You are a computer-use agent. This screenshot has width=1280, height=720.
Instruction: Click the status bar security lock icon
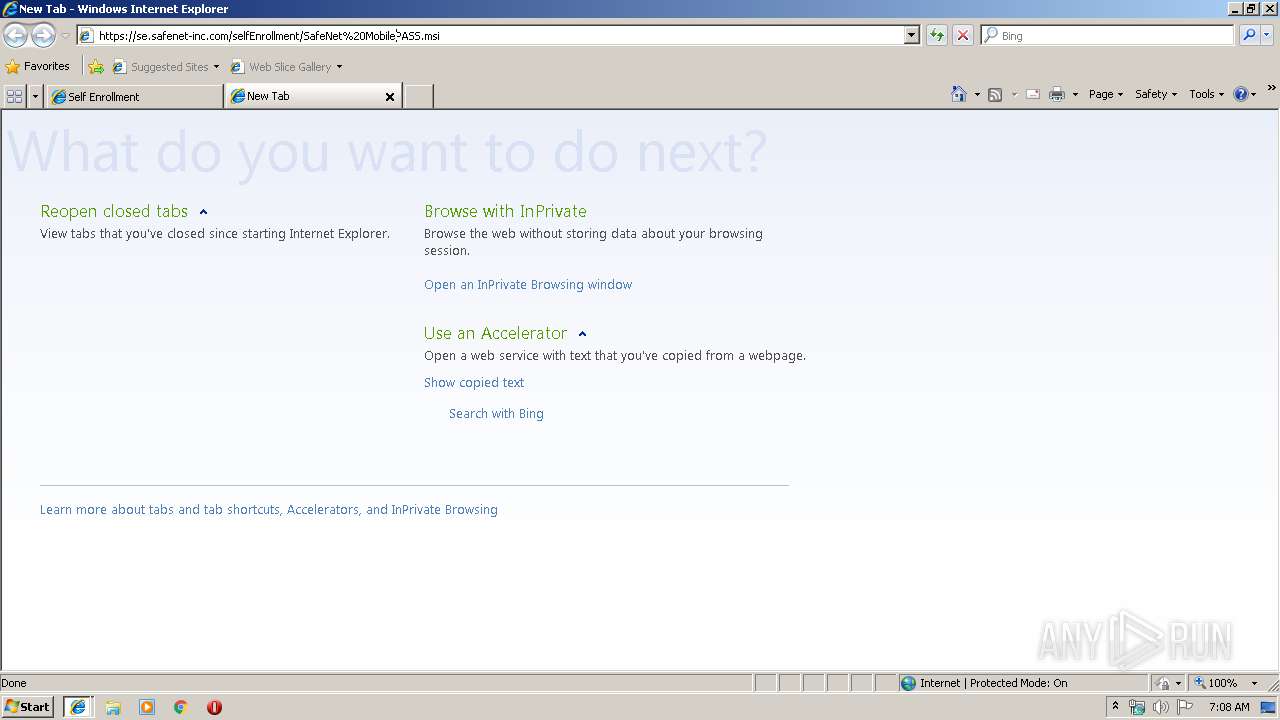pyautogui.click(x=1163, y=683)
